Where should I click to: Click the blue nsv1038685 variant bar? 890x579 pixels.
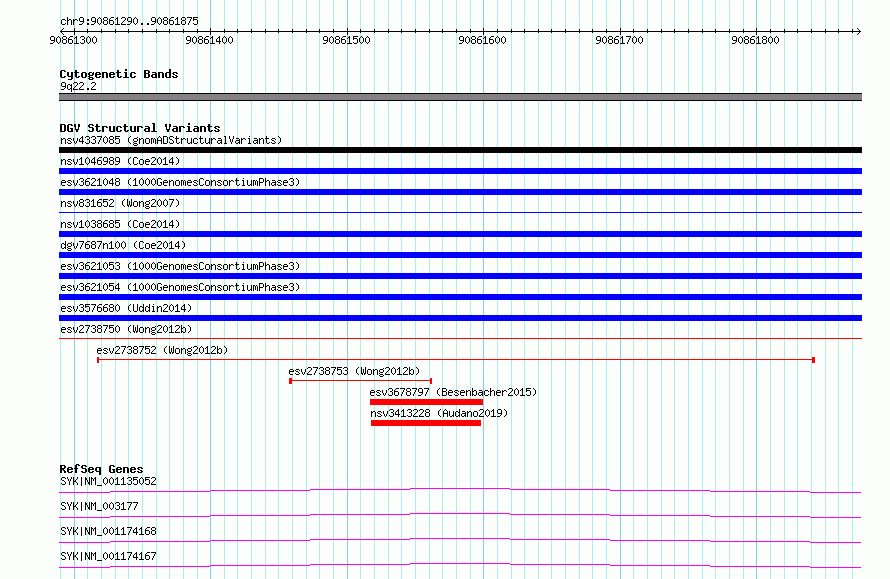pos(460,234)
